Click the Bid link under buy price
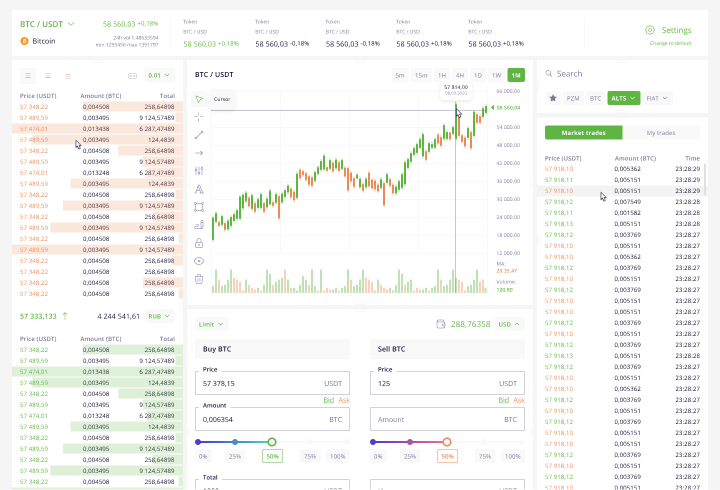The height and width of the screenshot is (490, 720). (328, 401)
